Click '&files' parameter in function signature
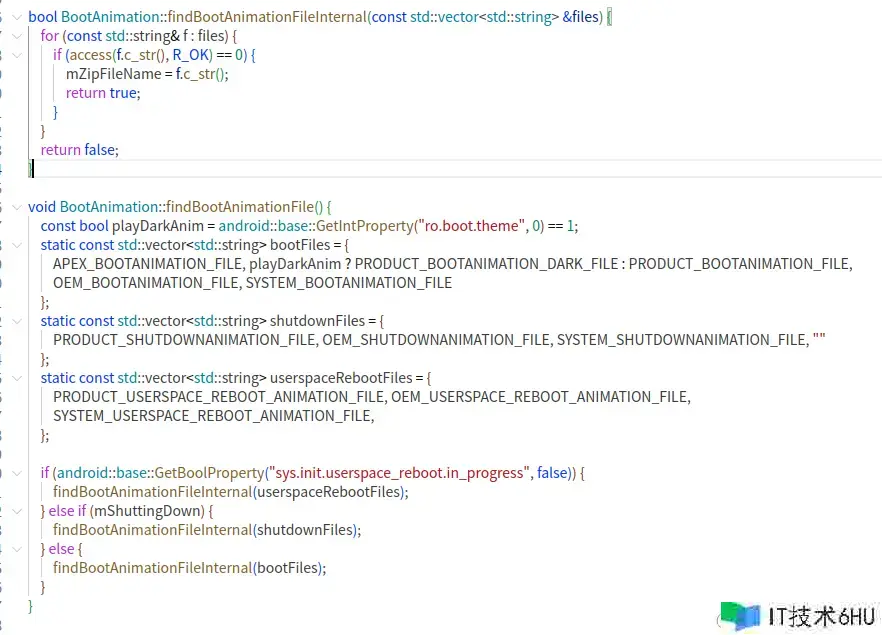Screen dimensions: 882x635 580,17
